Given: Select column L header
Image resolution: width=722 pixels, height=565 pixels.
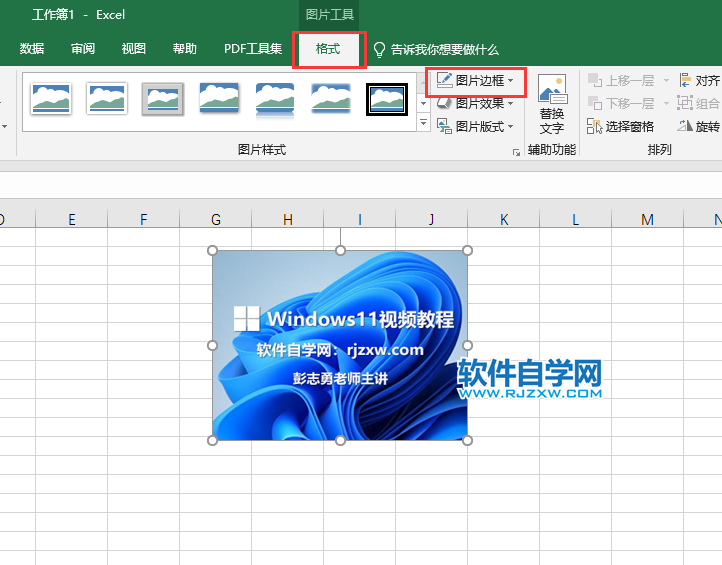Looking at the screenshot, I should point(576,219).
